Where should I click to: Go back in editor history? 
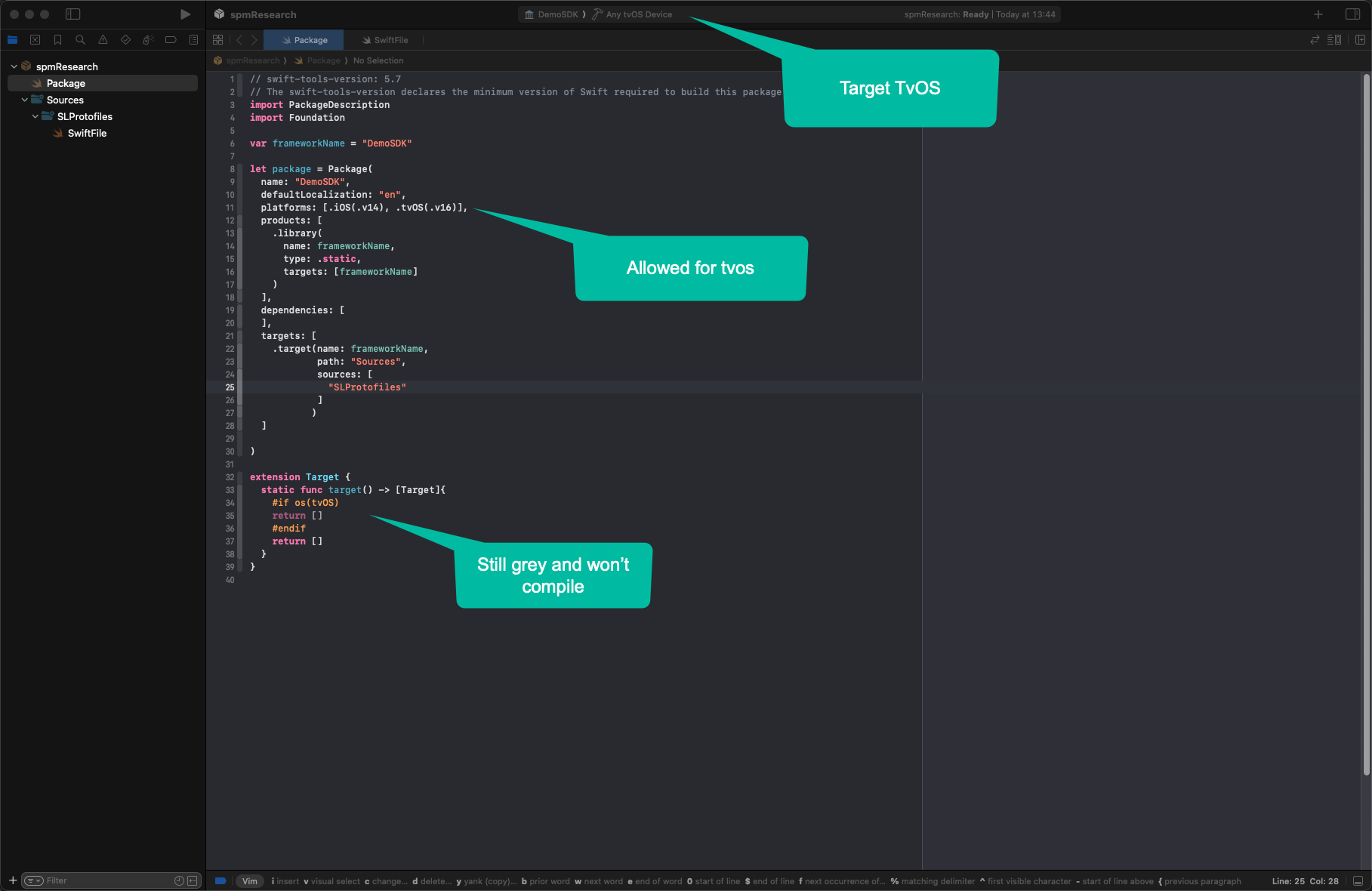[239, 40]
